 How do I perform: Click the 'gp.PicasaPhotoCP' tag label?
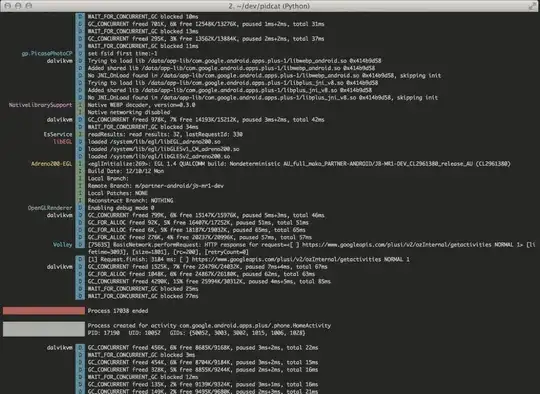tap(47, 53)
